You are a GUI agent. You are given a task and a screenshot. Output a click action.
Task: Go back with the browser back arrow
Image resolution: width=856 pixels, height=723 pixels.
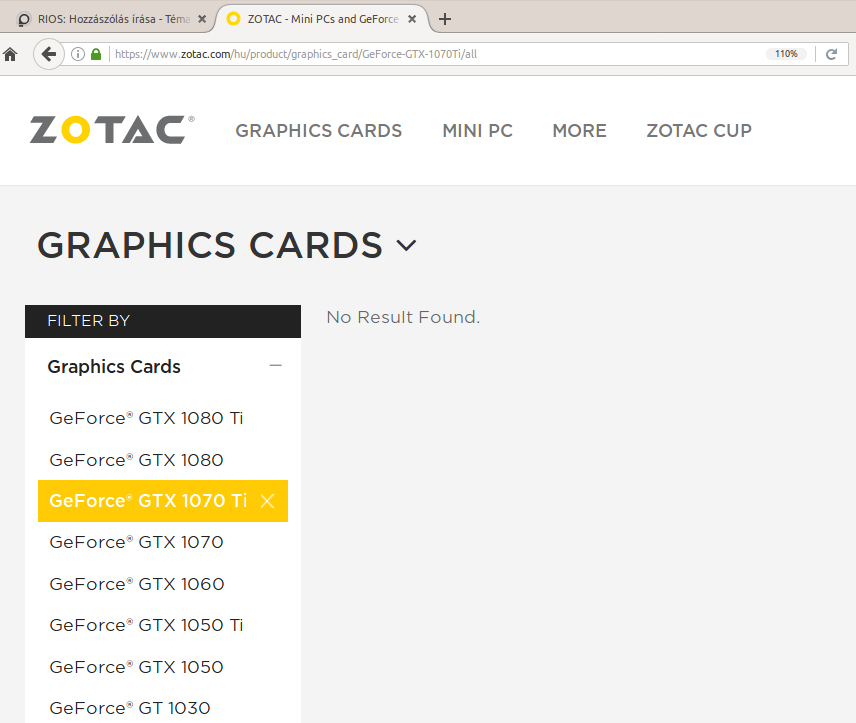pyautogui.click(x=49, y=54)
